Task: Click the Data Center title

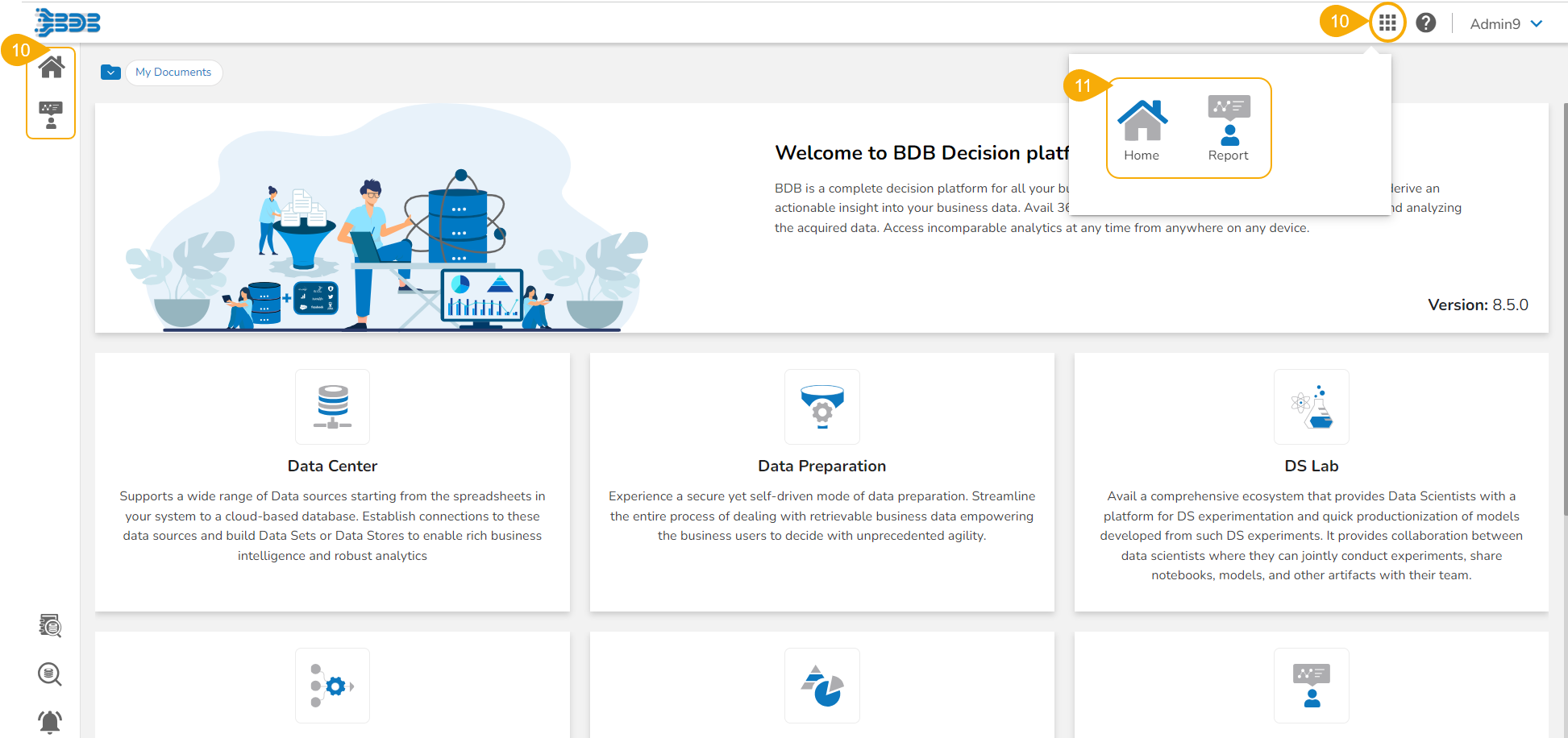Action: pyautogui.click(x=332, y=466)
